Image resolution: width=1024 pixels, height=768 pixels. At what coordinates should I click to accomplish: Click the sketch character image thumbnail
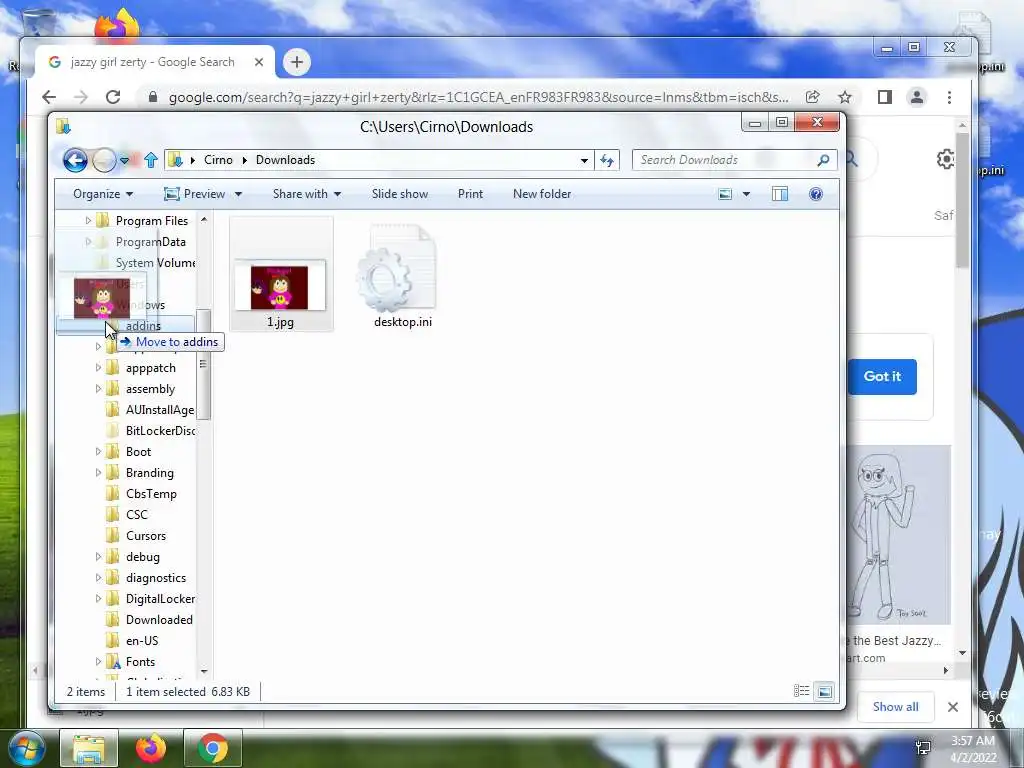(x=899, y=534)
